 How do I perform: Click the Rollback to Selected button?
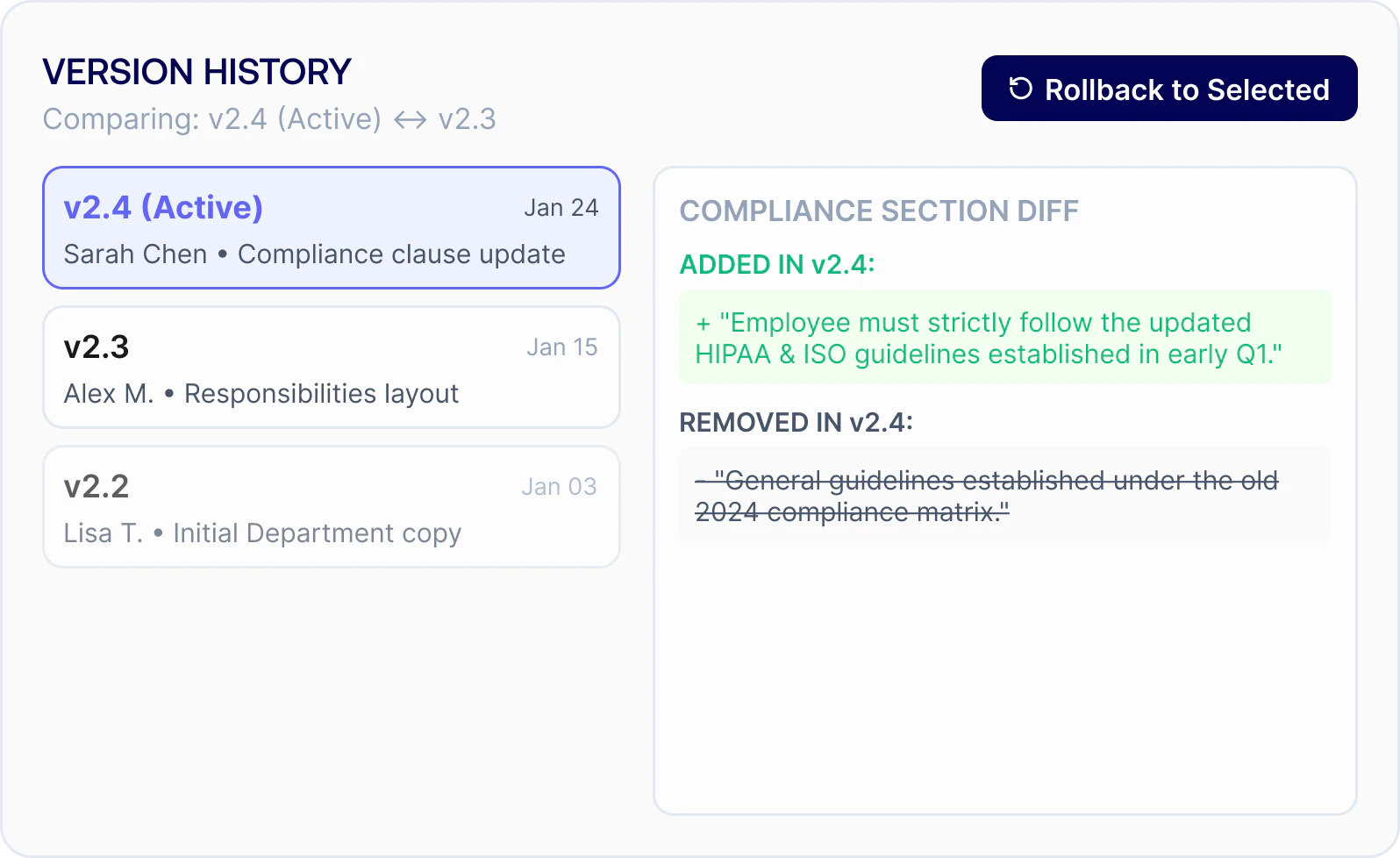click(1169, 89)
